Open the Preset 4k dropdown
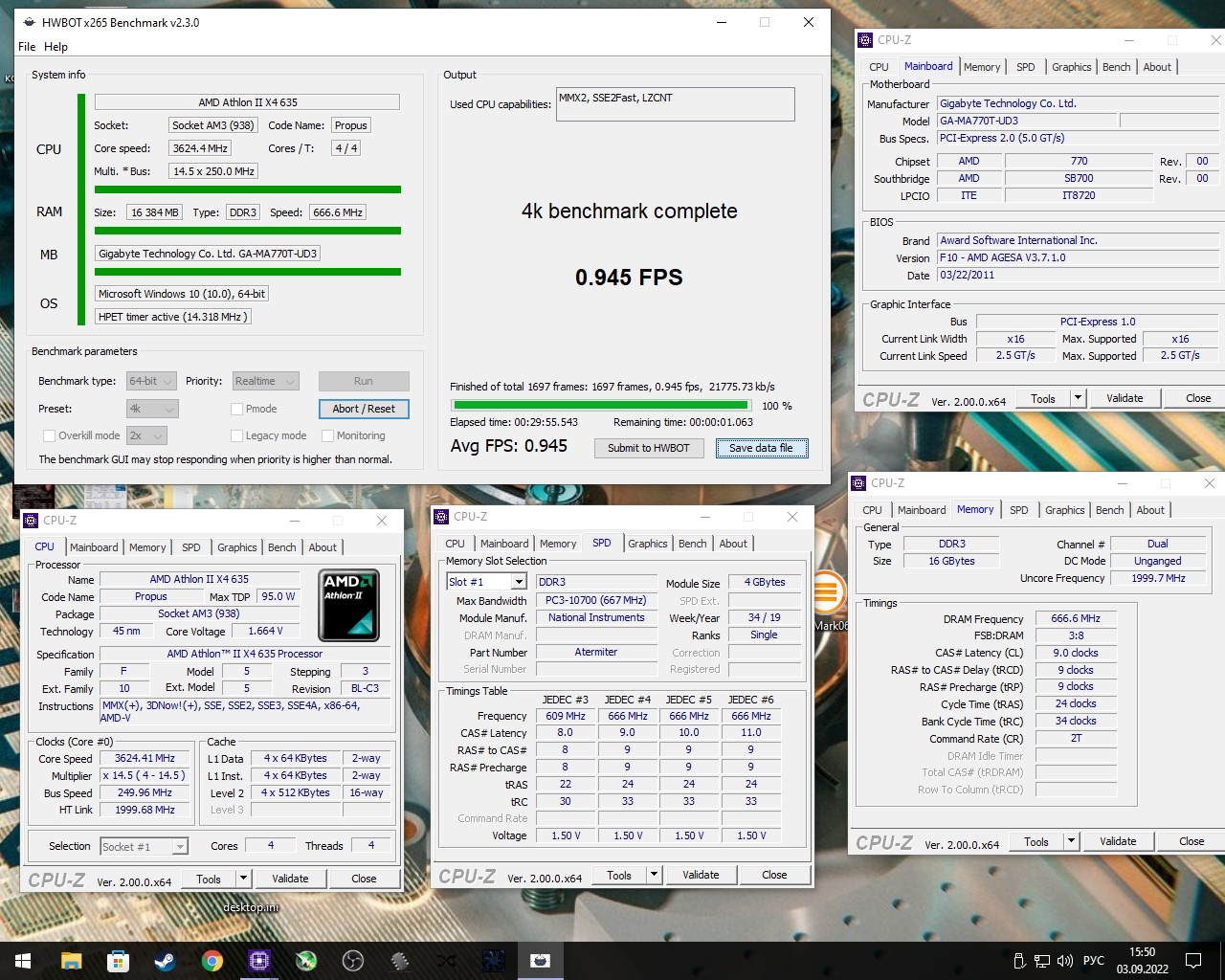Viewport: 1225px width, 980px height. tap(152, 409)
